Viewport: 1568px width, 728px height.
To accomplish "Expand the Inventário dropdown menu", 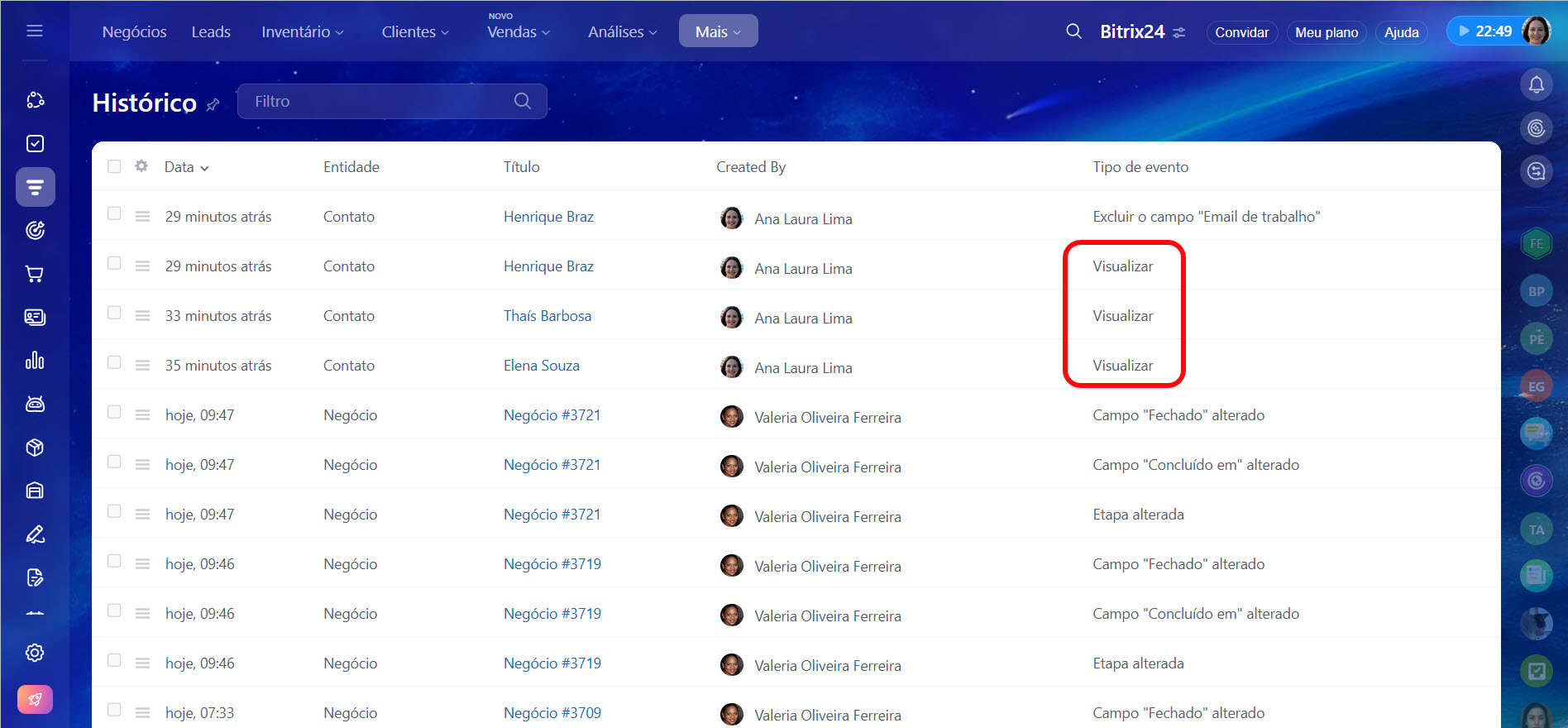I will pyautogui.click(x=302, y=31).
